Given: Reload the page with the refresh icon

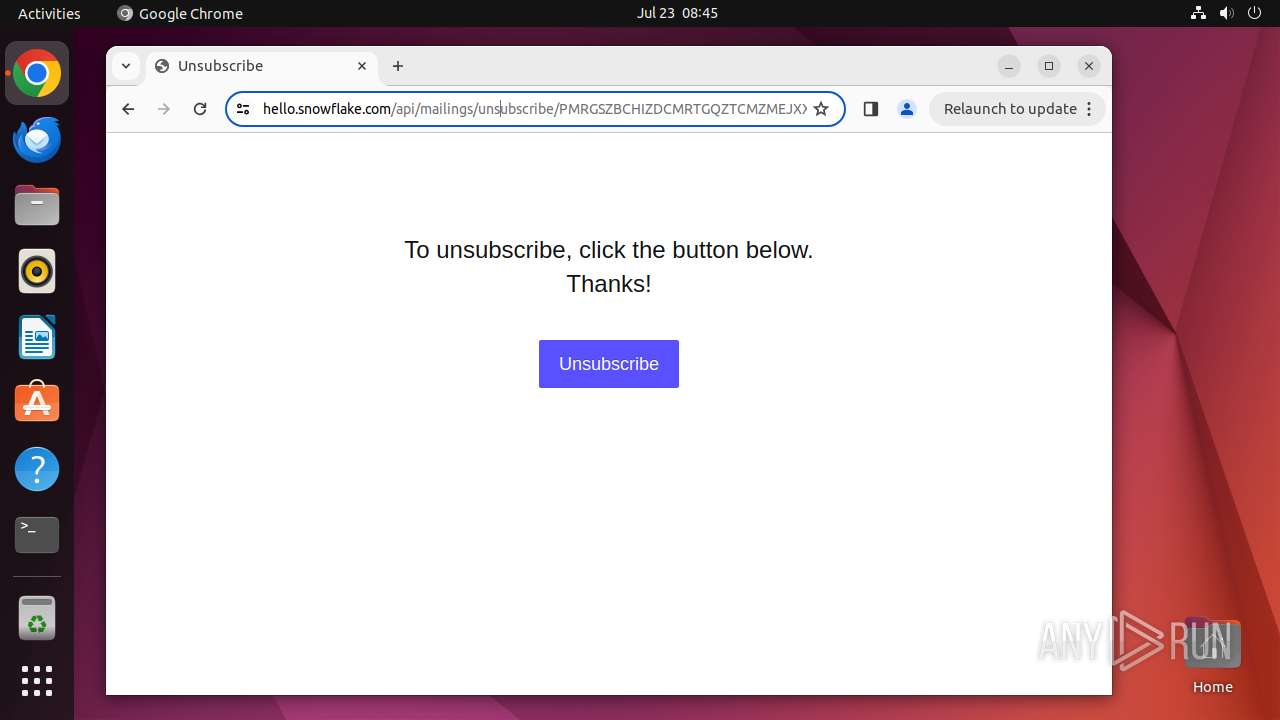Looking at the screenshot, I should tap(200, 109).
